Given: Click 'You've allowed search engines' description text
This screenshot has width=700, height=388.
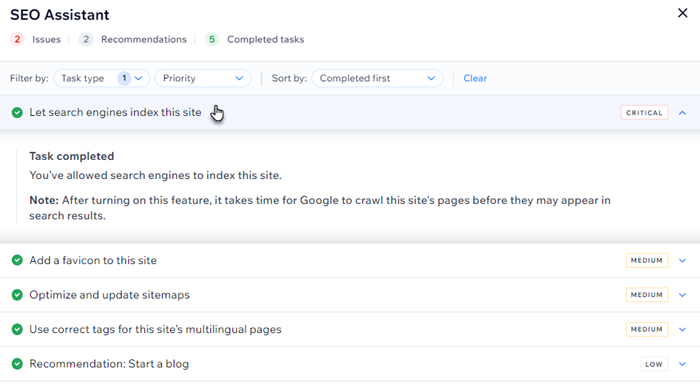Looking at the screenshot, I should 155,175.
